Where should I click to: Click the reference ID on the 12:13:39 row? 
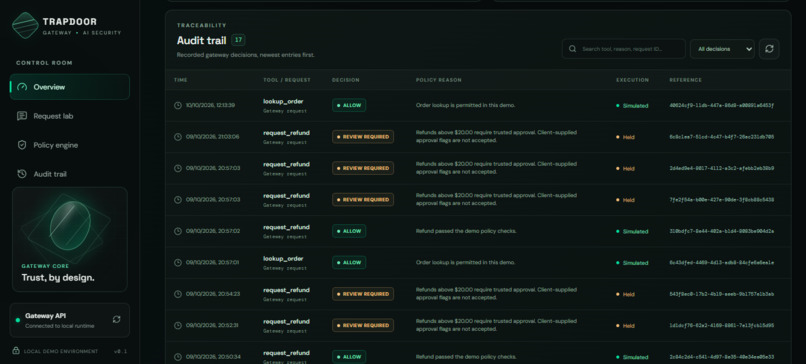point(722,105)
